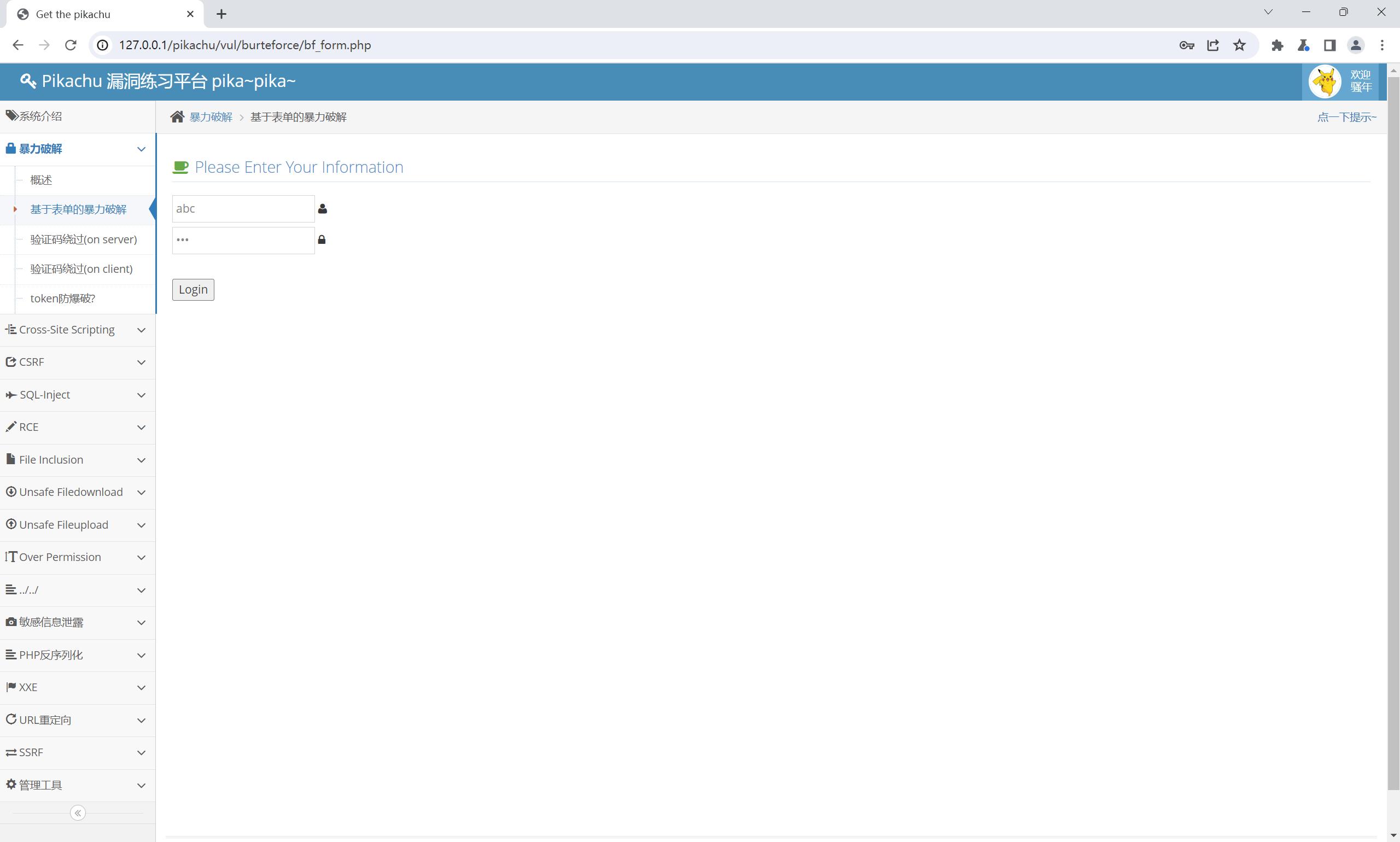Open token防爆破? submenu item
The width and height of the screenshot is (1400, 842).
click(x=78, y=299)
